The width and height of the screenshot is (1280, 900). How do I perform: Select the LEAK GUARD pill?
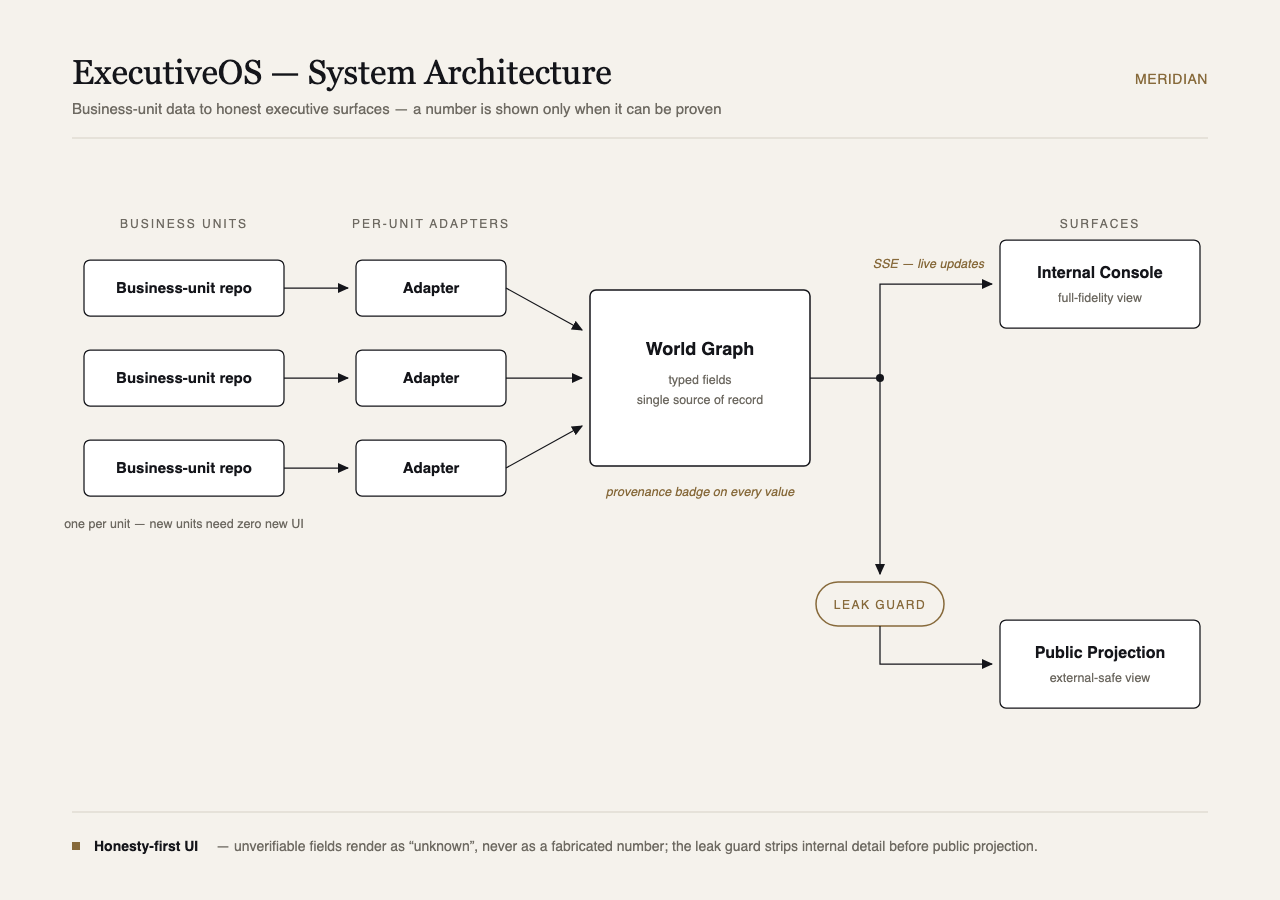(x=880, y=604)
